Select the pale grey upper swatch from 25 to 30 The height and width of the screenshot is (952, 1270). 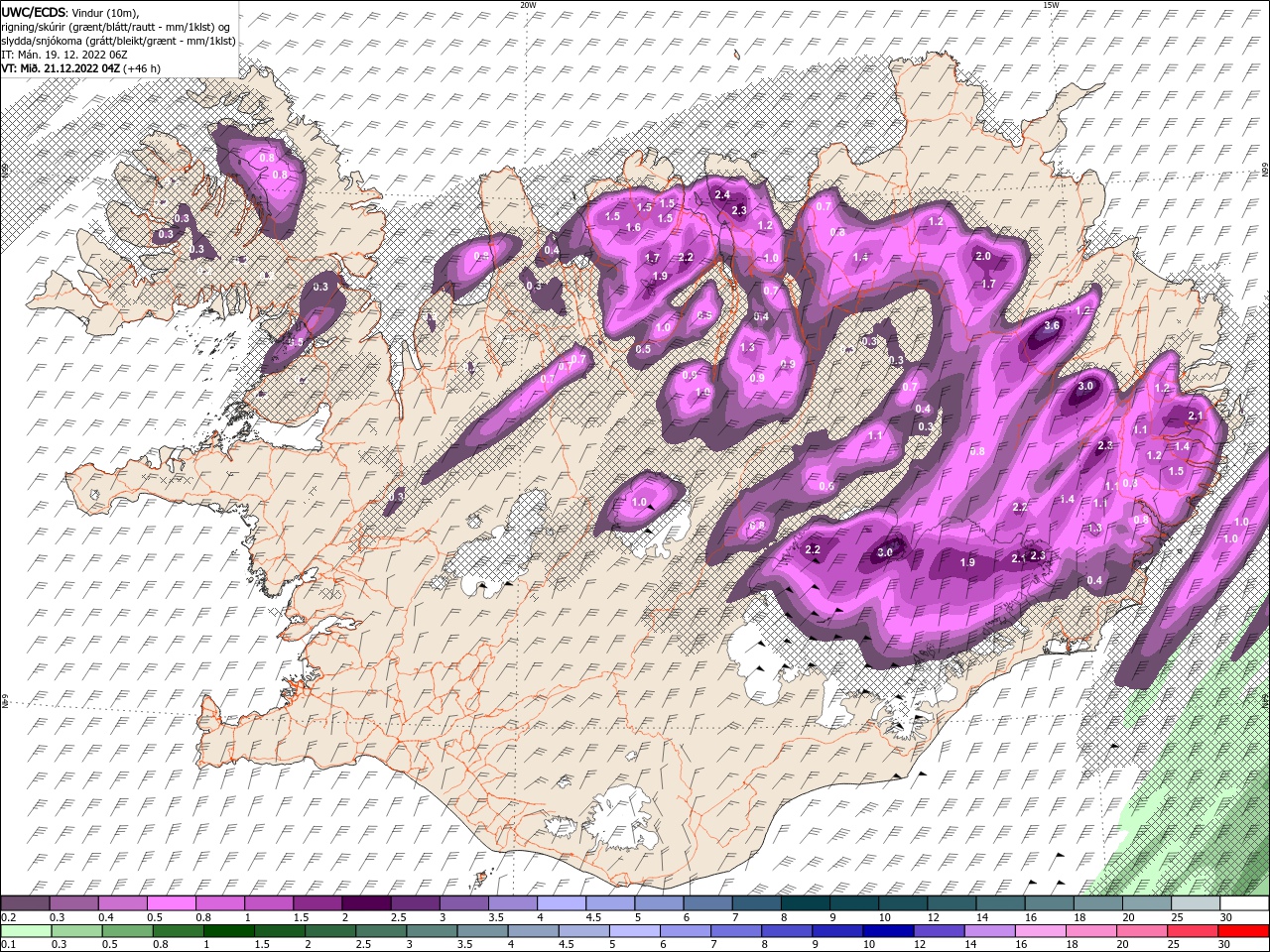pyautogui.click(x=1195, y=903)
